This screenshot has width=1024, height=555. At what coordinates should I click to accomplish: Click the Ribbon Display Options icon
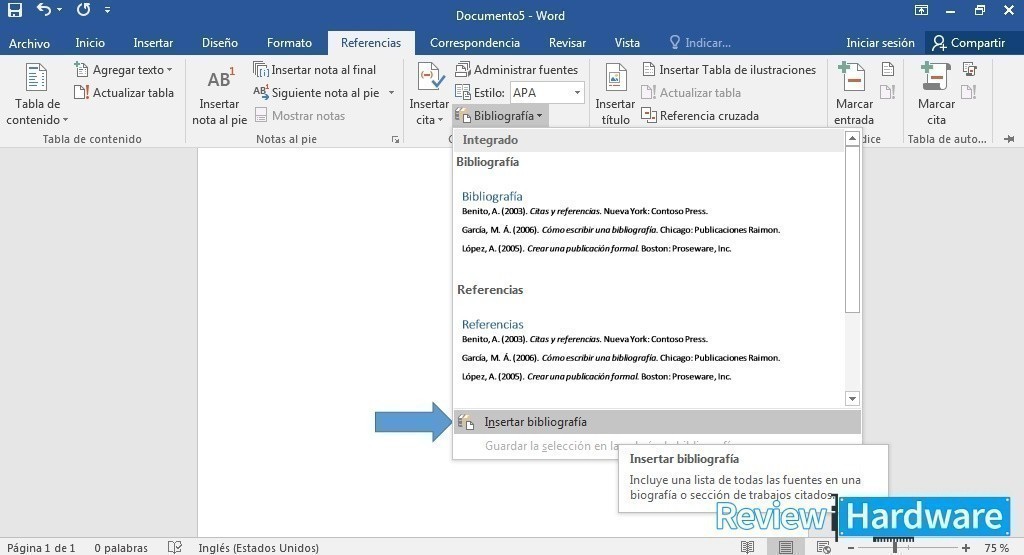click(921, 10)
